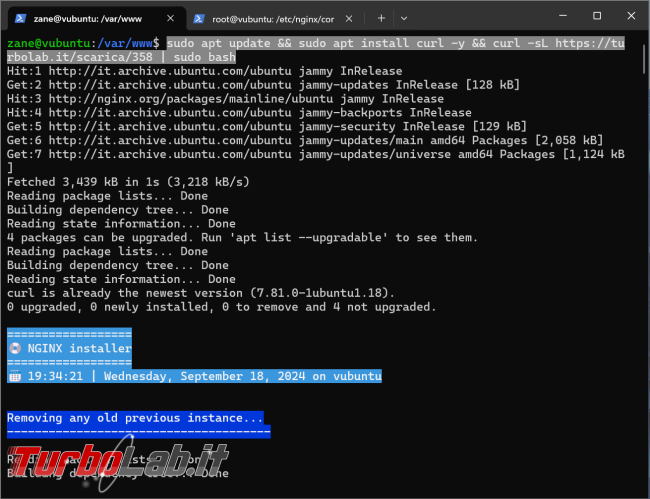Click the PowerShell icon on root tab

pos(199,19)
